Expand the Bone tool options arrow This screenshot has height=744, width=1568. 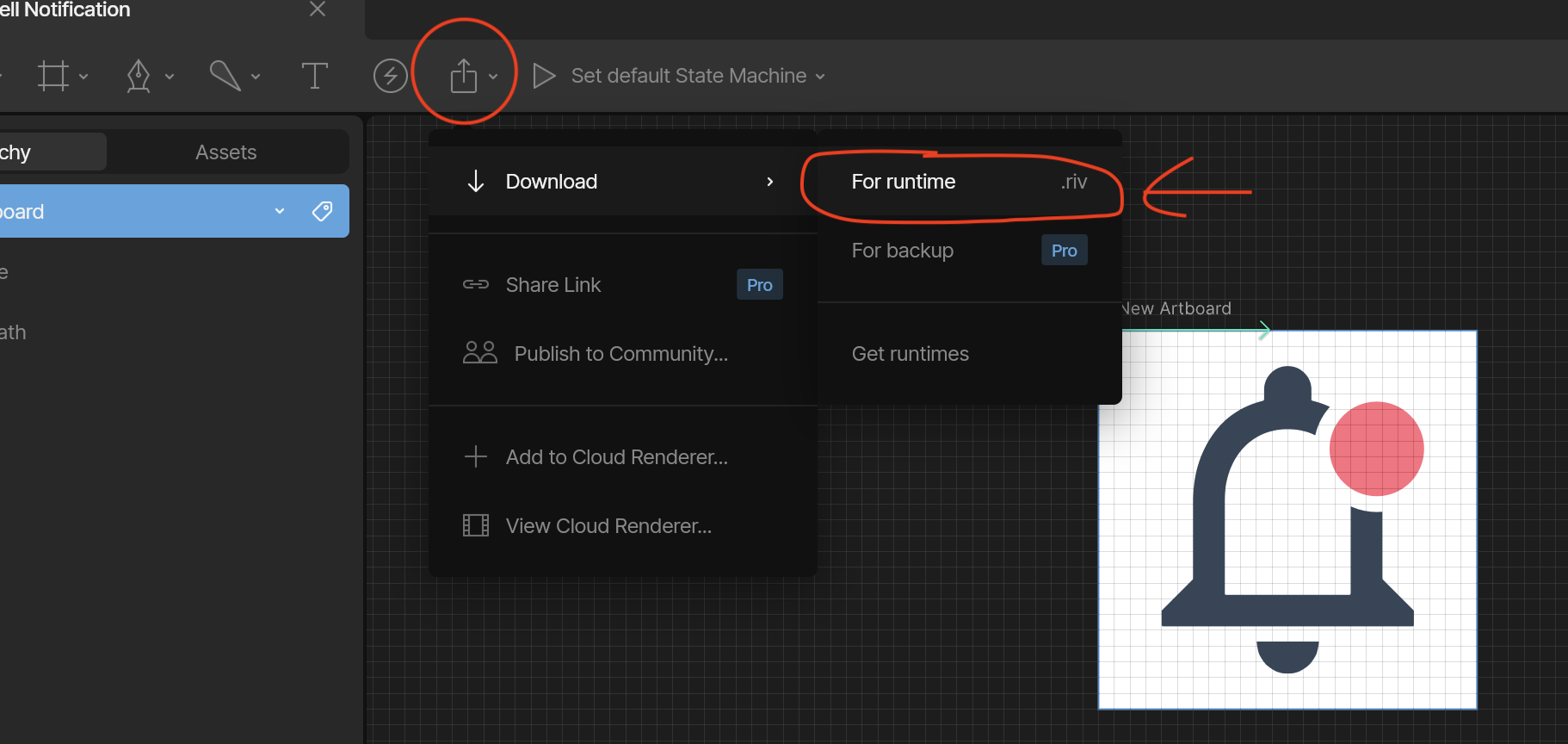(x=256, y=77)
